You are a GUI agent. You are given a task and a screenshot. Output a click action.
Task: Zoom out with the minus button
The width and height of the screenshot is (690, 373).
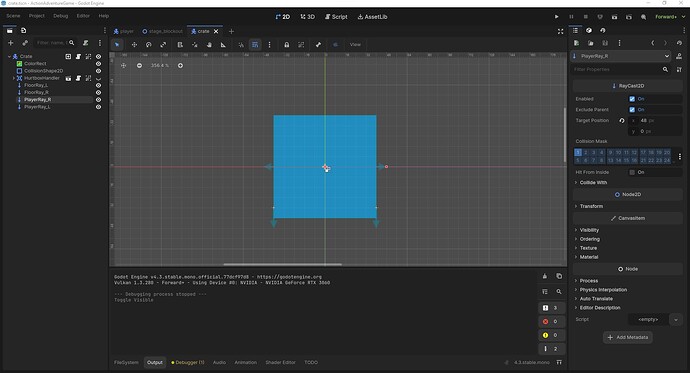[139, 66]
